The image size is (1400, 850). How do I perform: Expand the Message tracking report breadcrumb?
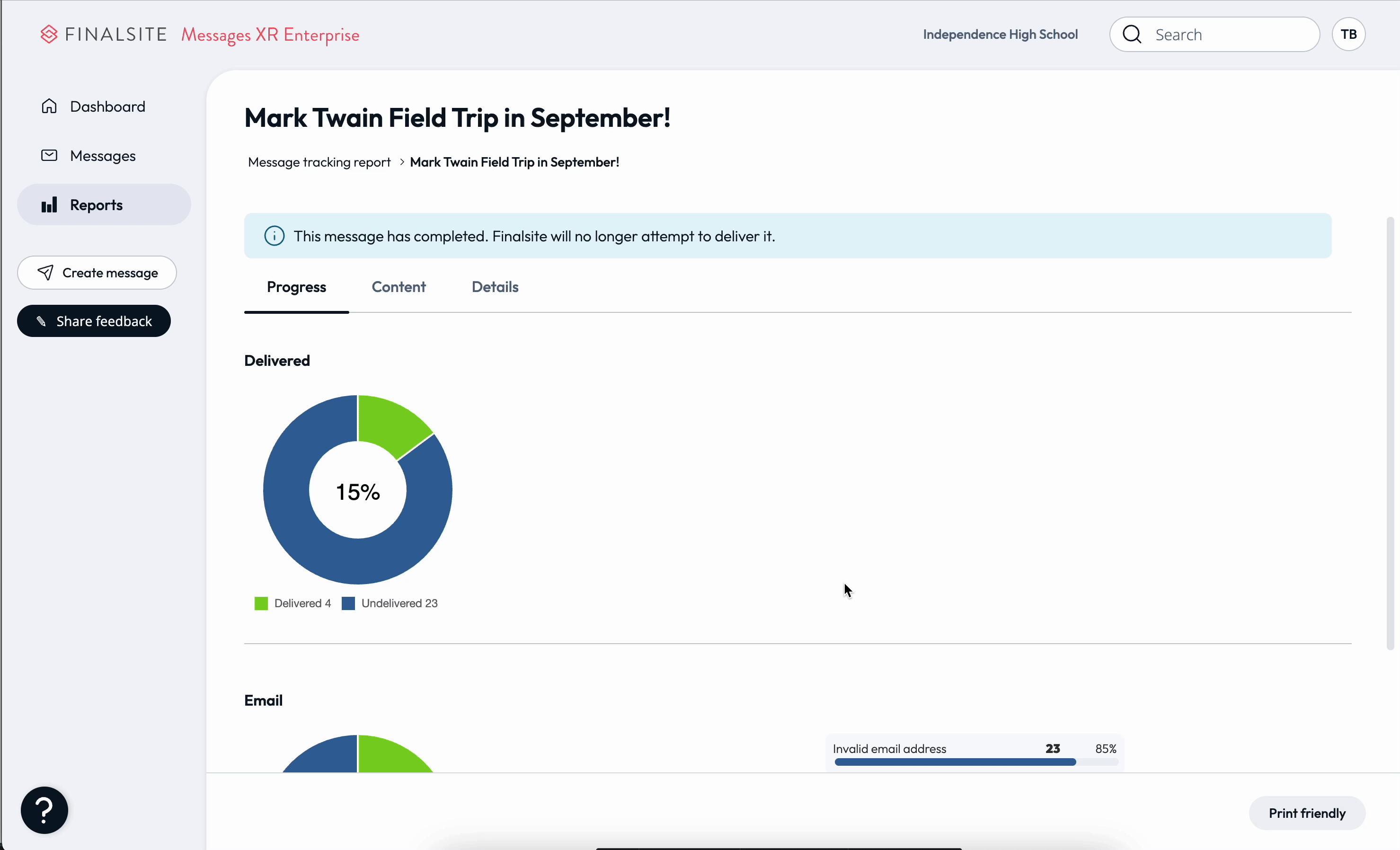(x=319, y=162)
